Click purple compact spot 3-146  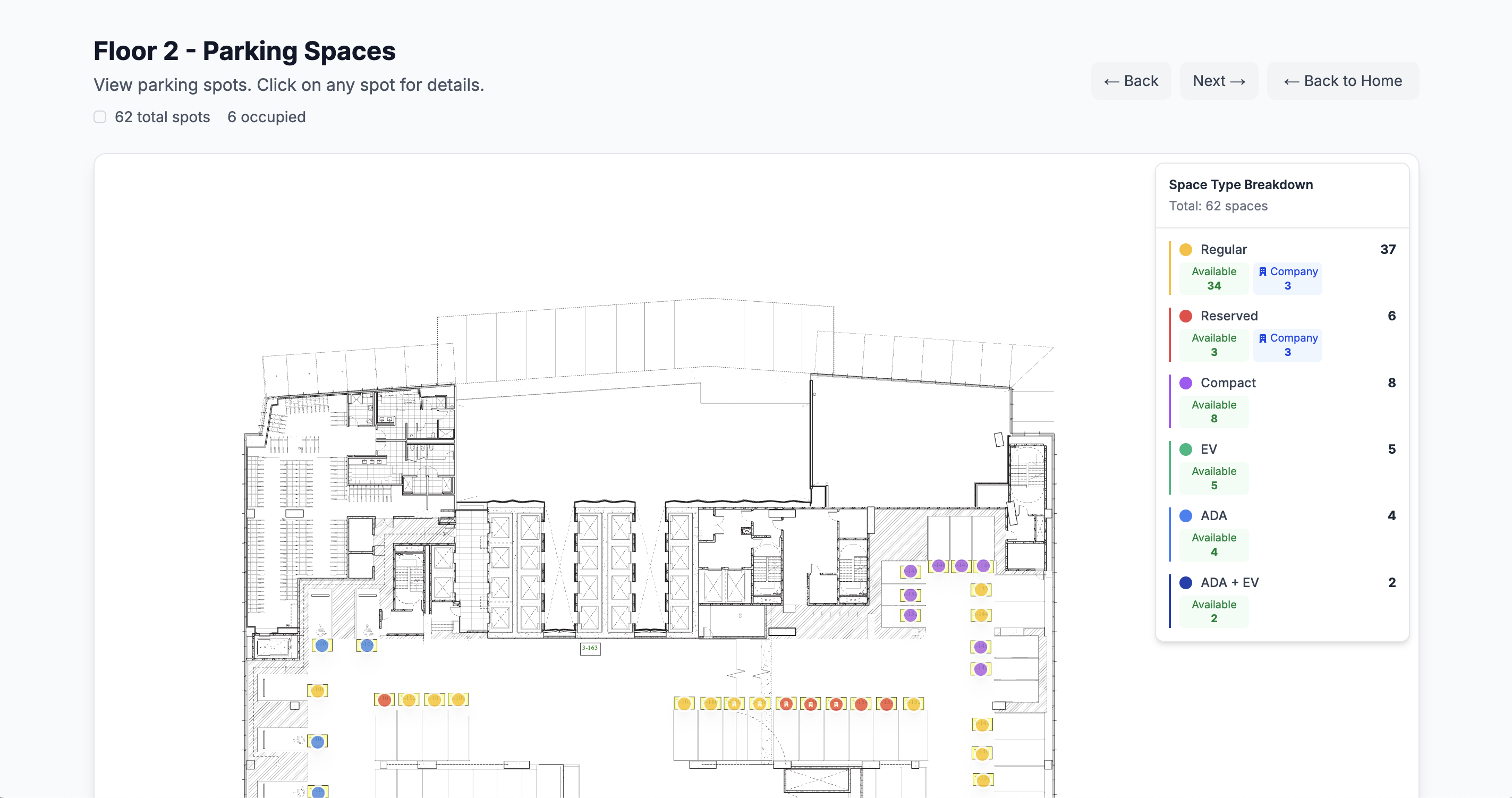(x=983, y=566)
